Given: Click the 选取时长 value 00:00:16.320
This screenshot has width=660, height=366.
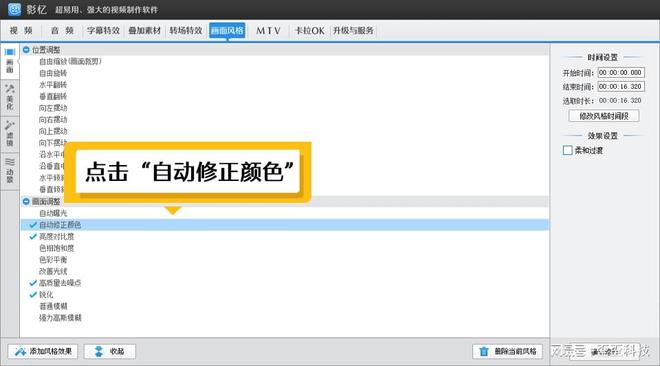Looking at the screenshot, I should coord(620,101).
